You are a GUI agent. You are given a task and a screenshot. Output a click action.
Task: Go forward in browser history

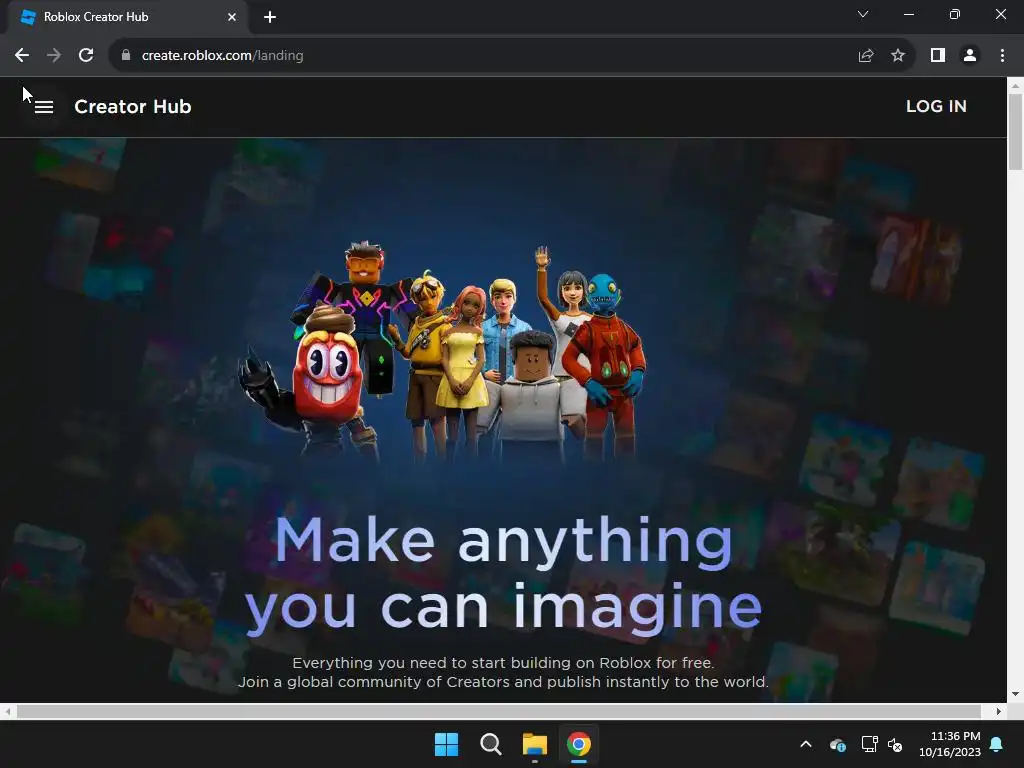54,56
